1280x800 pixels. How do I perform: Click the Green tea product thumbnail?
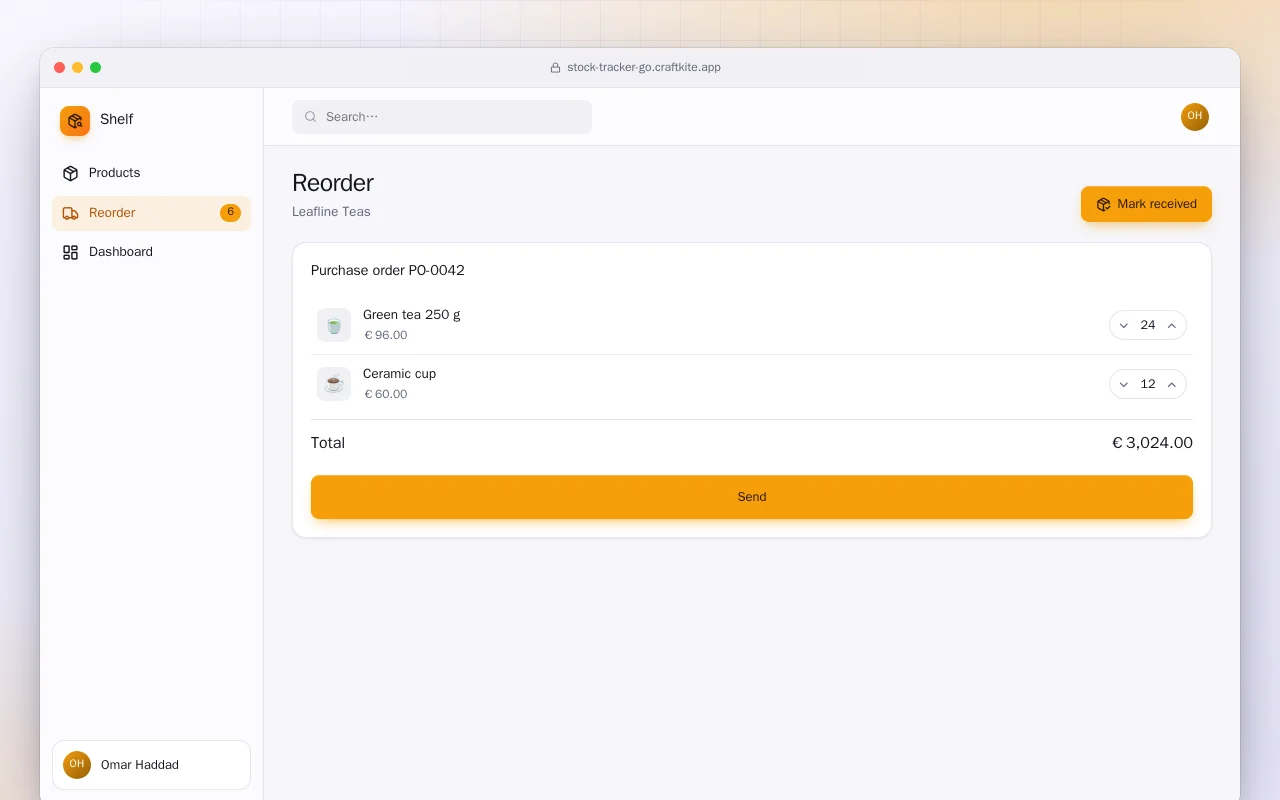(x=334, y=325)
